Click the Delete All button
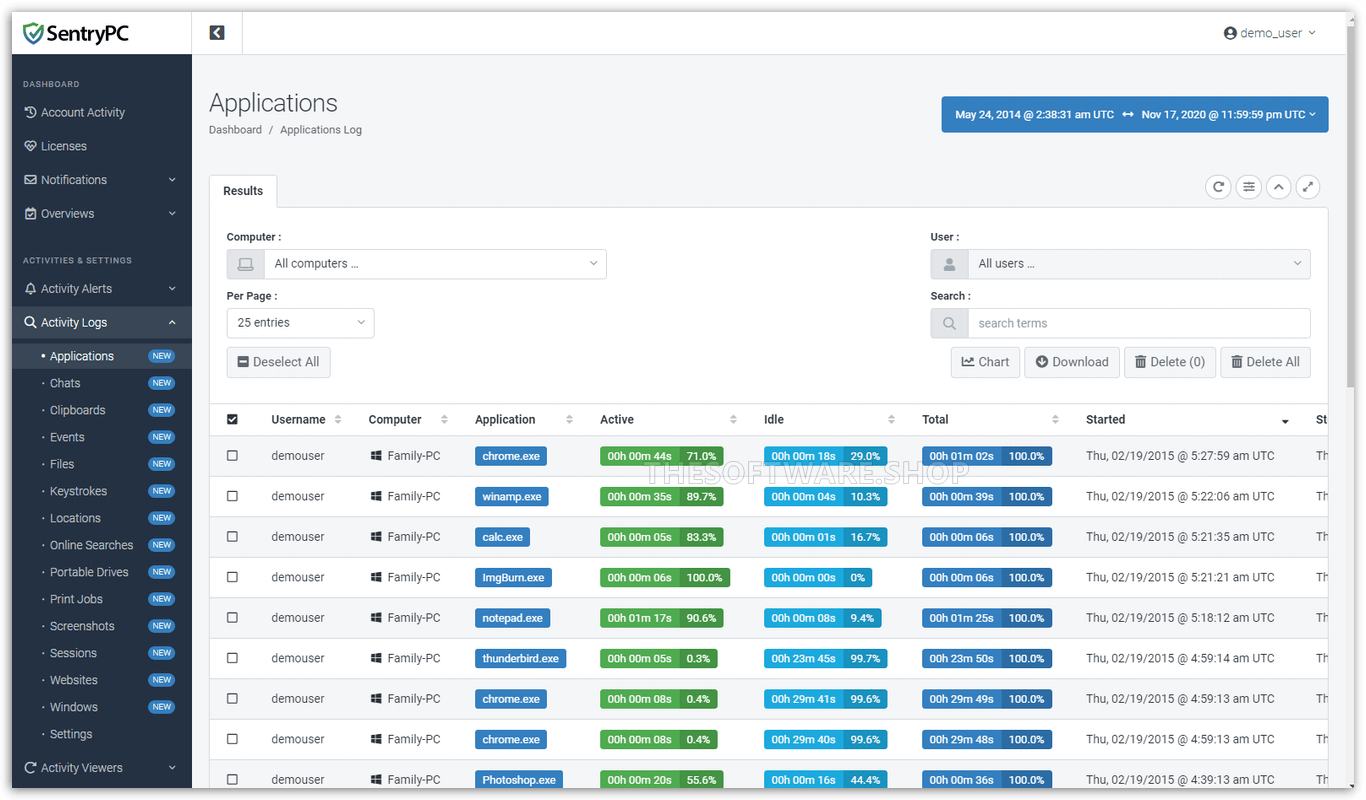 [1265, 362]
